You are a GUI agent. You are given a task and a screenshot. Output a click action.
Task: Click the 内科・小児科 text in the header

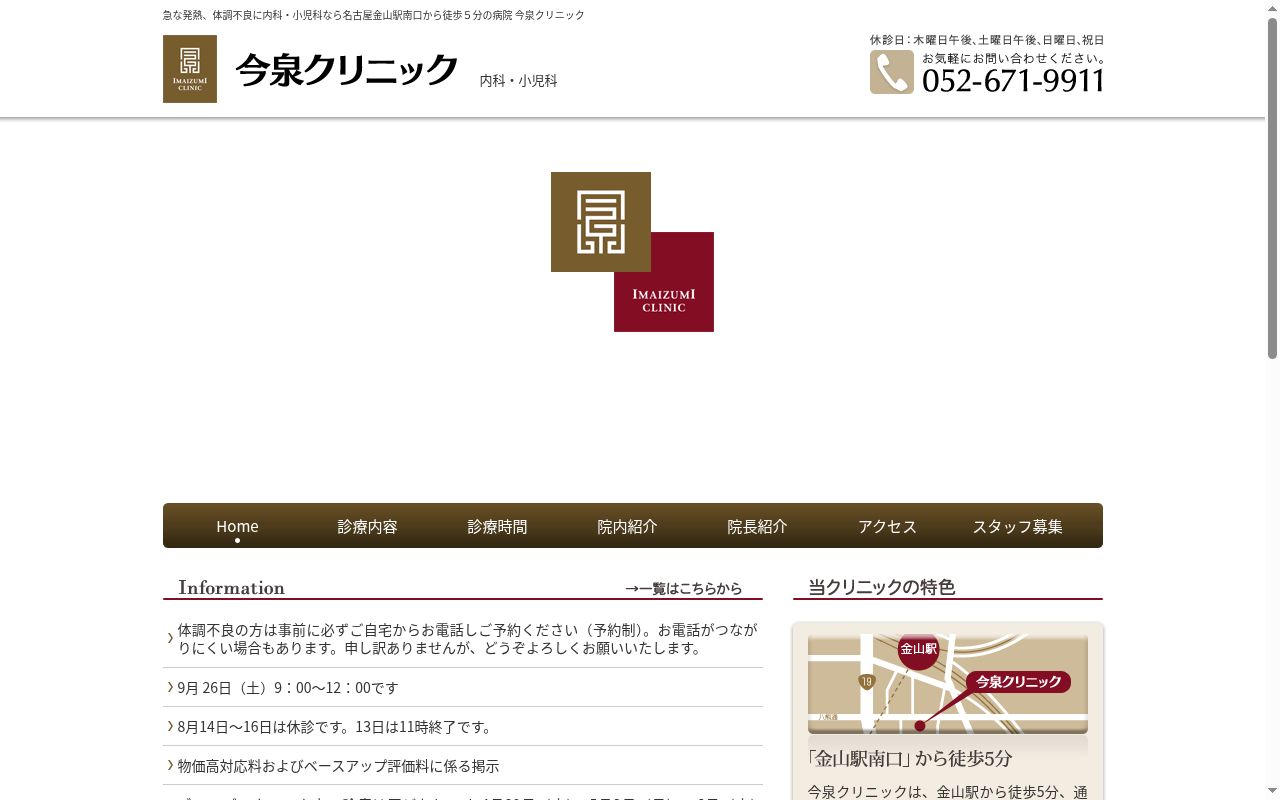[x=518, y=81]
